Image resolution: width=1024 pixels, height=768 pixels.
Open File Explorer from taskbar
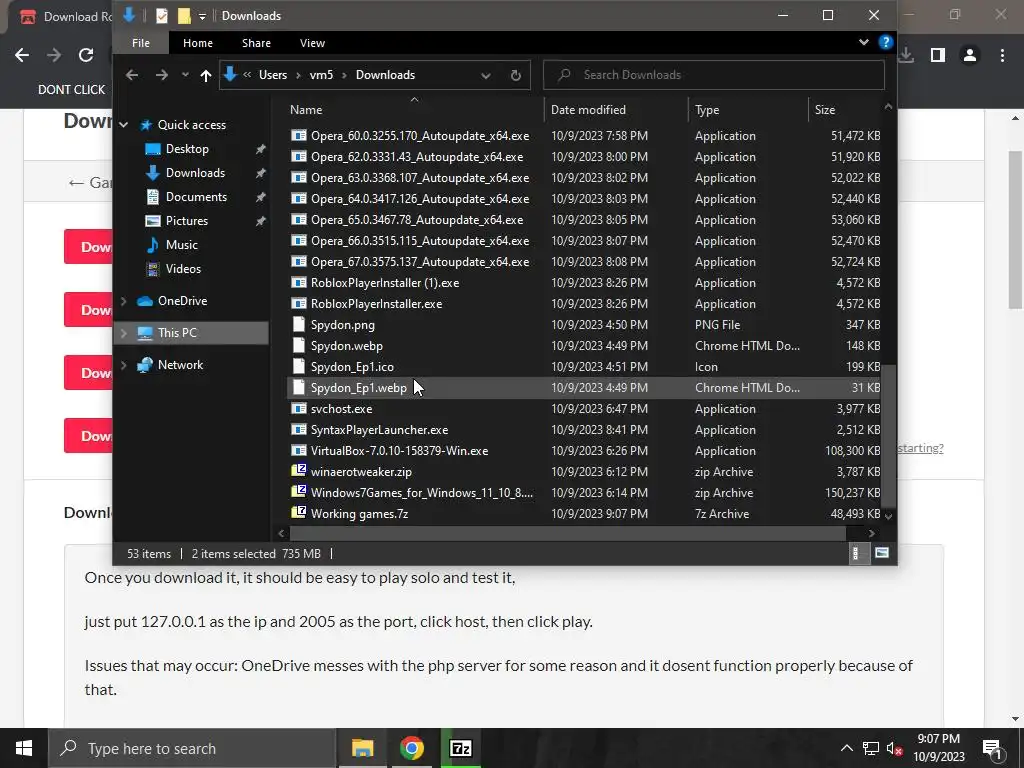(362, 748)
